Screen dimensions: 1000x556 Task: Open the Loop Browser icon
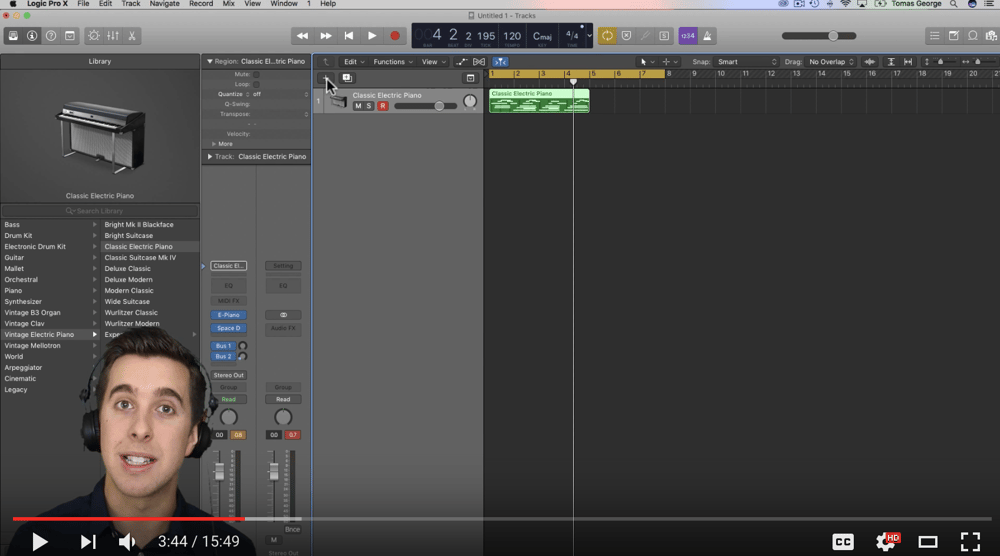pyautogui.click(x=973, y=36)
